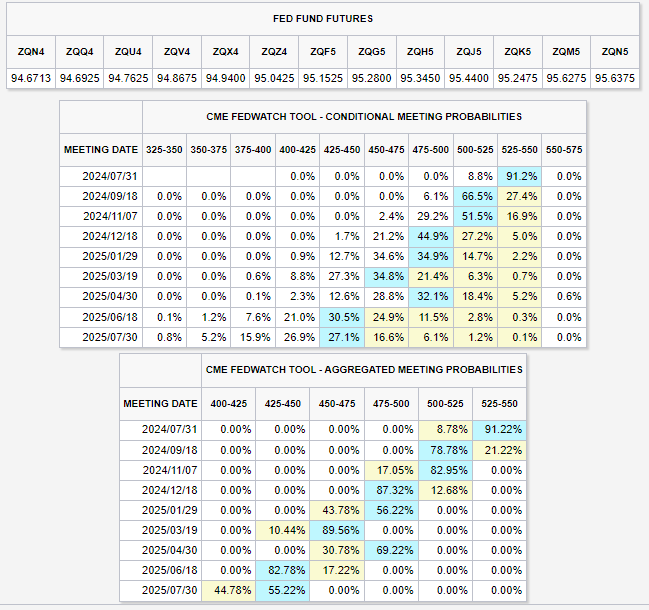Screen dimensions: 649x610
Task: Click the ZQN4 futures contract header
Action: click(x=30, y=51)
